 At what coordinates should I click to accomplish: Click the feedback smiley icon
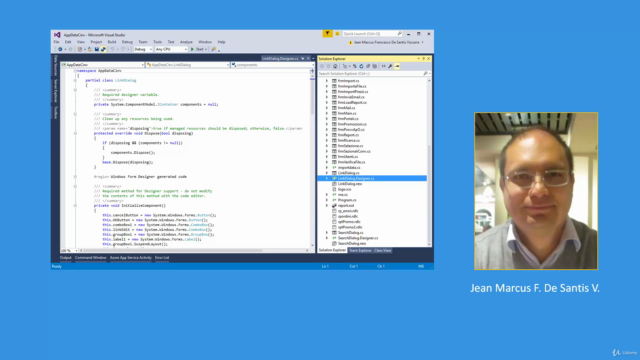[x=337, y=34]
